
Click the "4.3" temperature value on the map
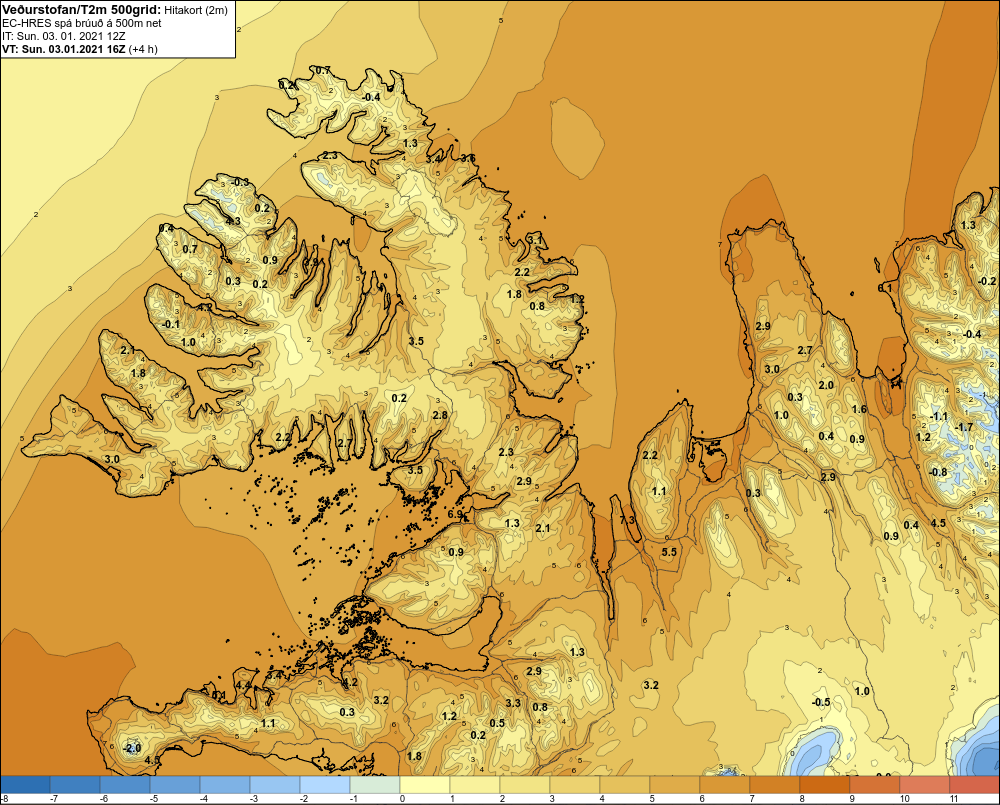[233, 221]
